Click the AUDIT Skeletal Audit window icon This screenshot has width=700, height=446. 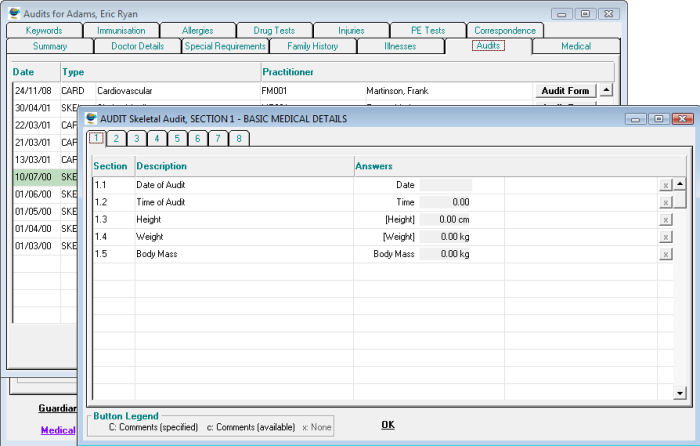coord(92,119)
